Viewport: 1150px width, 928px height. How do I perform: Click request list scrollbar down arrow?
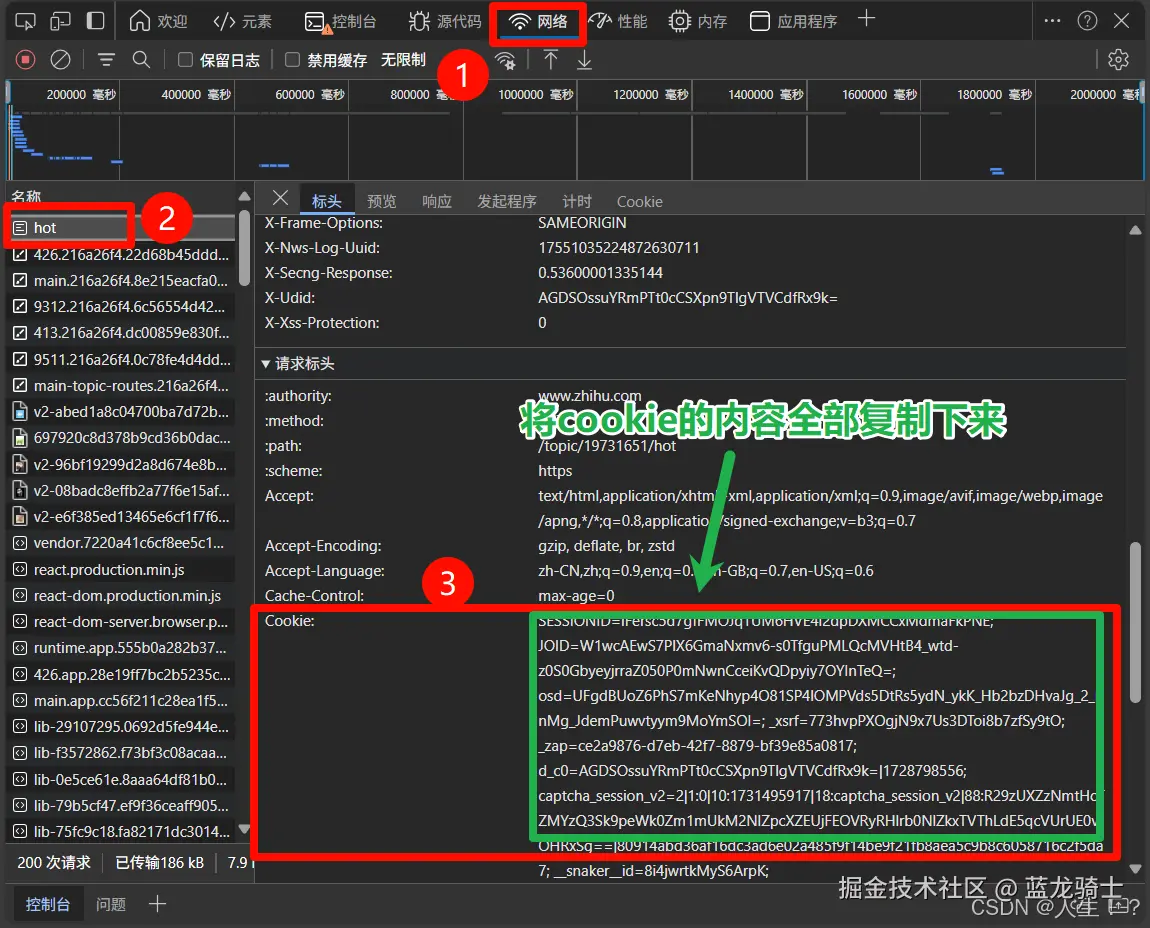tap(244, 830)
